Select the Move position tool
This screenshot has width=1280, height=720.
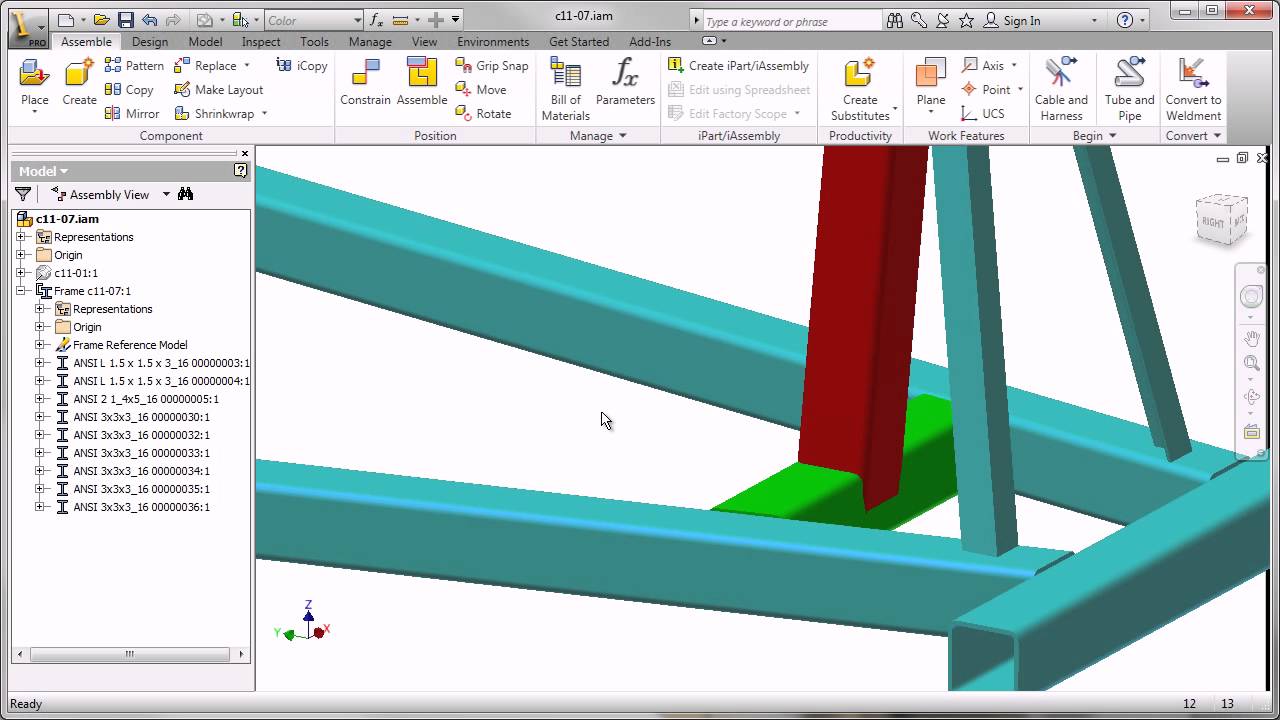coord(481,89)
